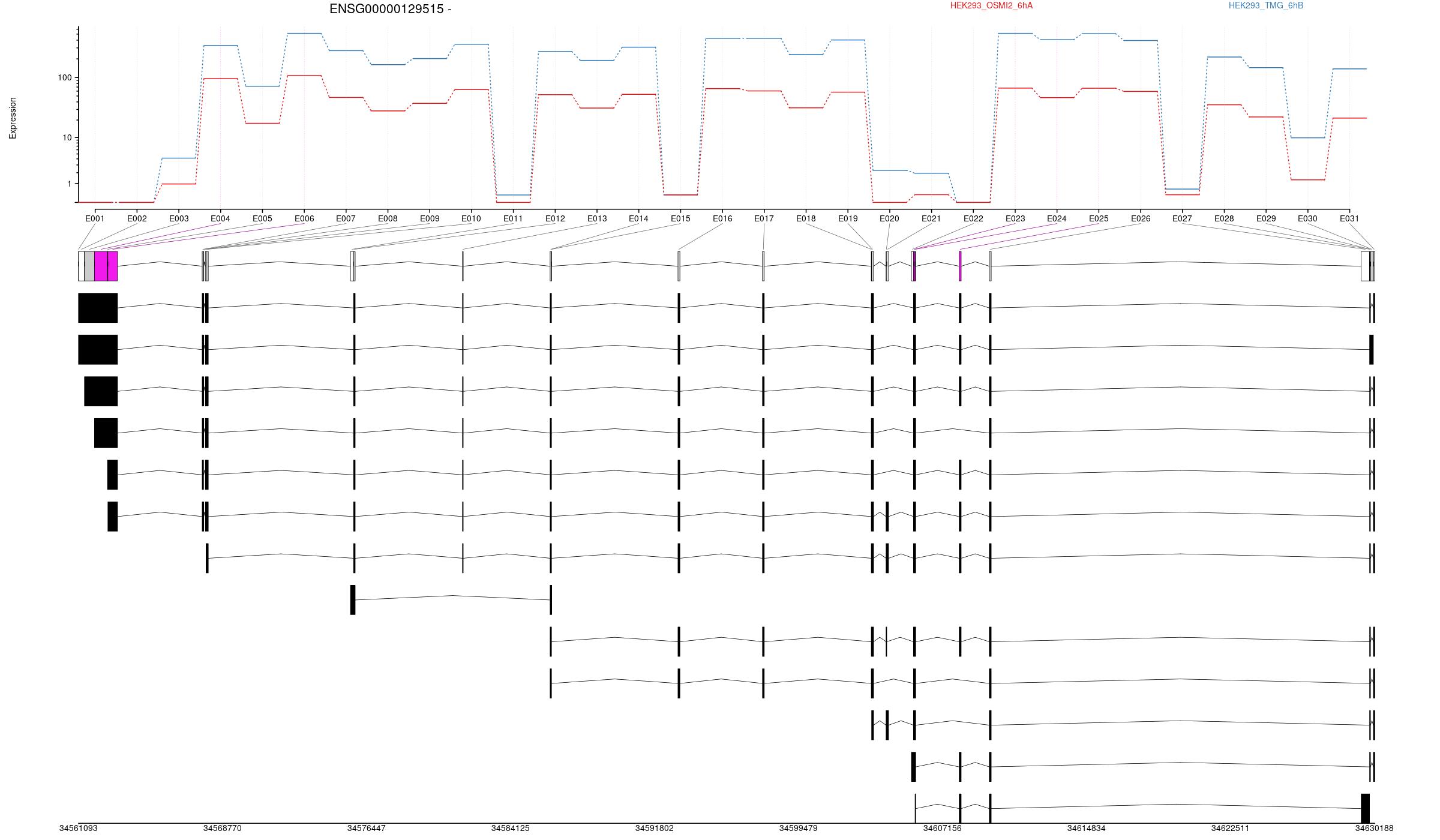Click the Expression y-axis label
Screen dimensions: 1440x840
(x=13, y=118)
